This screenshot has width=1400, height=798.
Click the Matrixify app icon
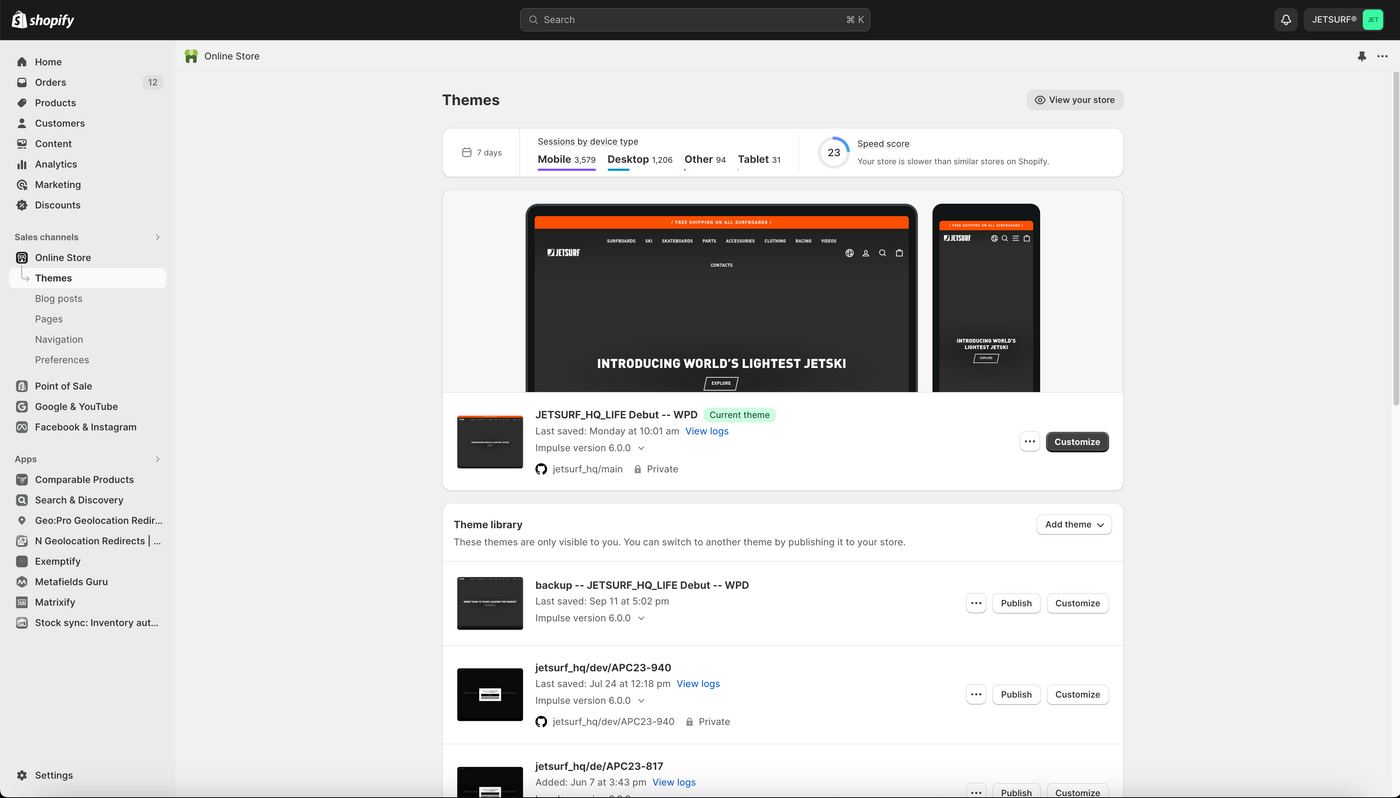pos(22,603)
